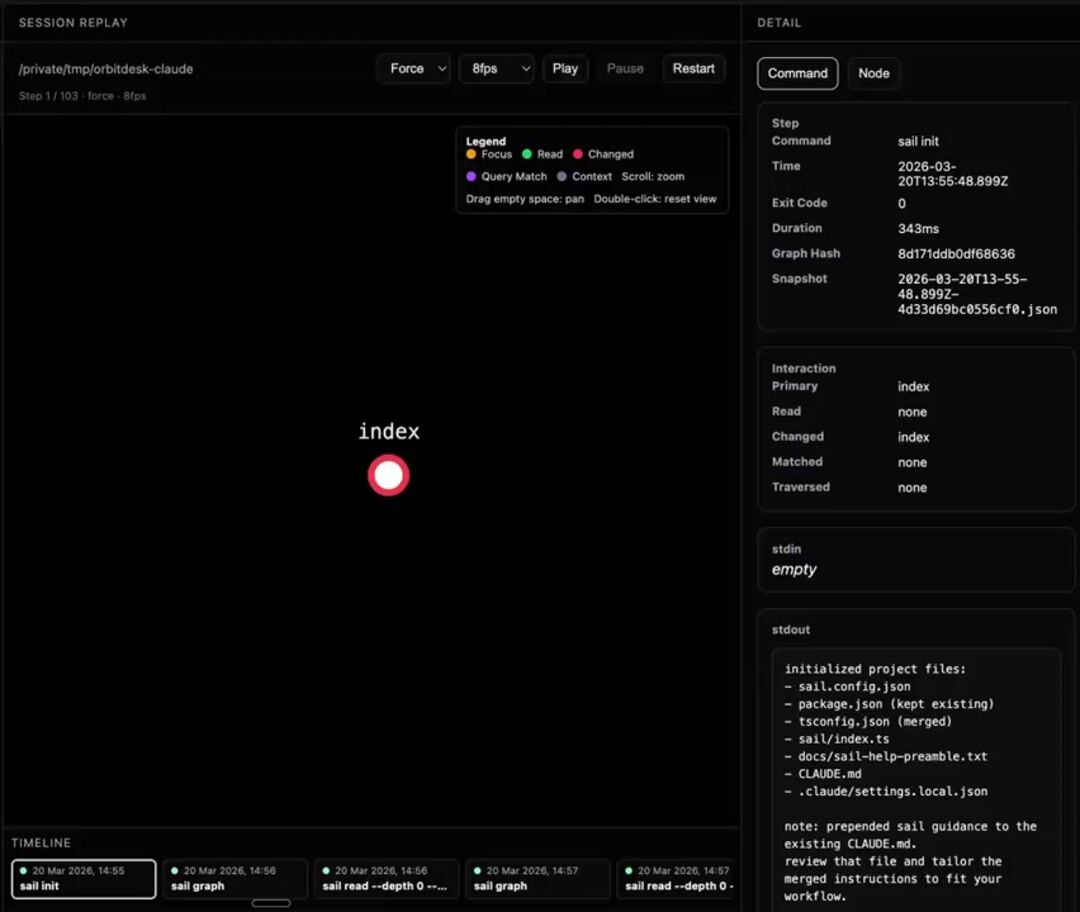Open the 8fps speed dropdown
The image size is (1080, 912).
tap(497, 68)
